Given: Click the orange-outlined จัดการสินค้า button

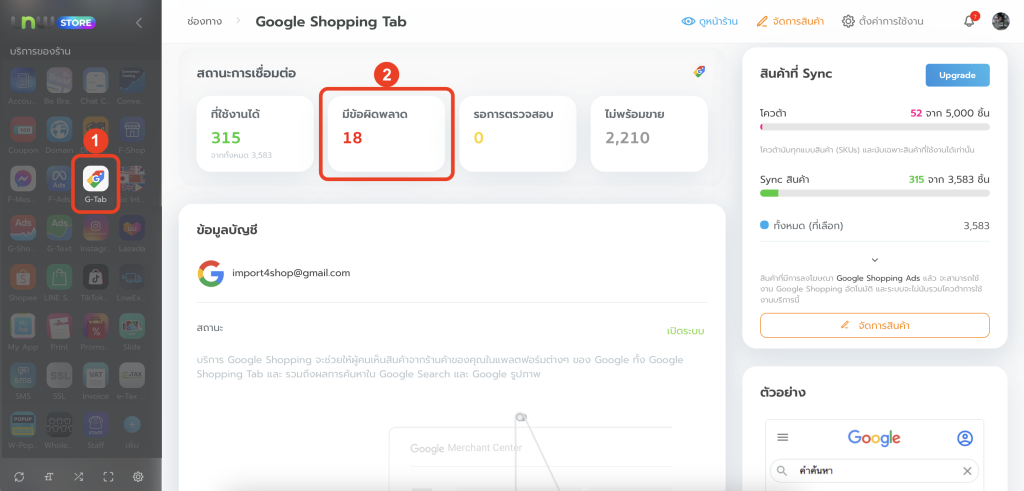Looking at the screenshot, I should coord(875,325).
